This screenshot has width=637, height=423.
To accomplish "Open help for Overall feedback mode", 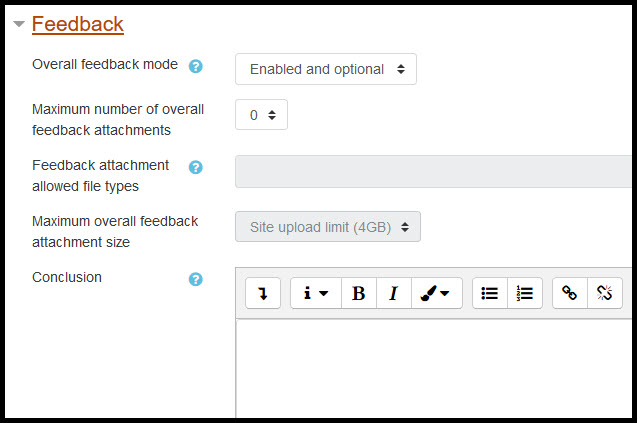I will coord(195,66).
